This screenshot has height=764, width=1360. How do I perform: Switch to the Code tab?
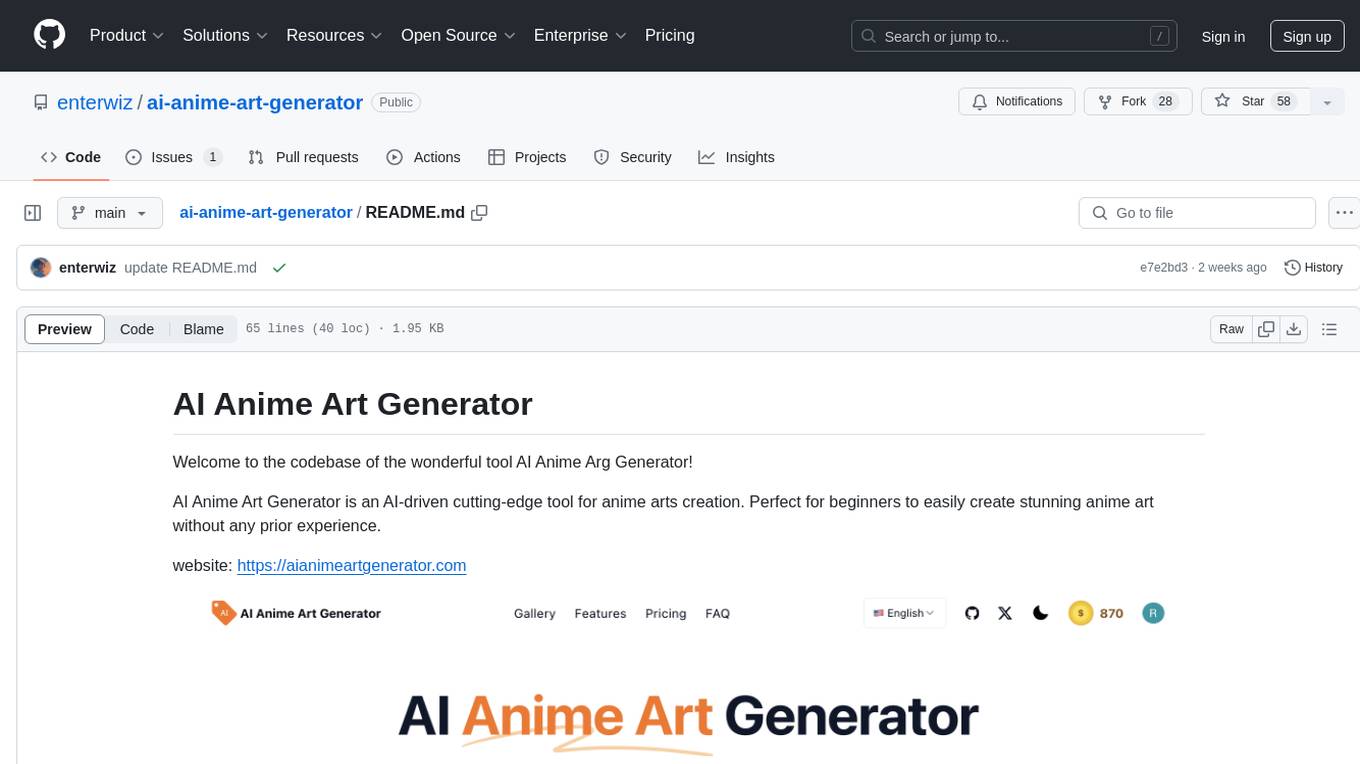tap(71, 157)
